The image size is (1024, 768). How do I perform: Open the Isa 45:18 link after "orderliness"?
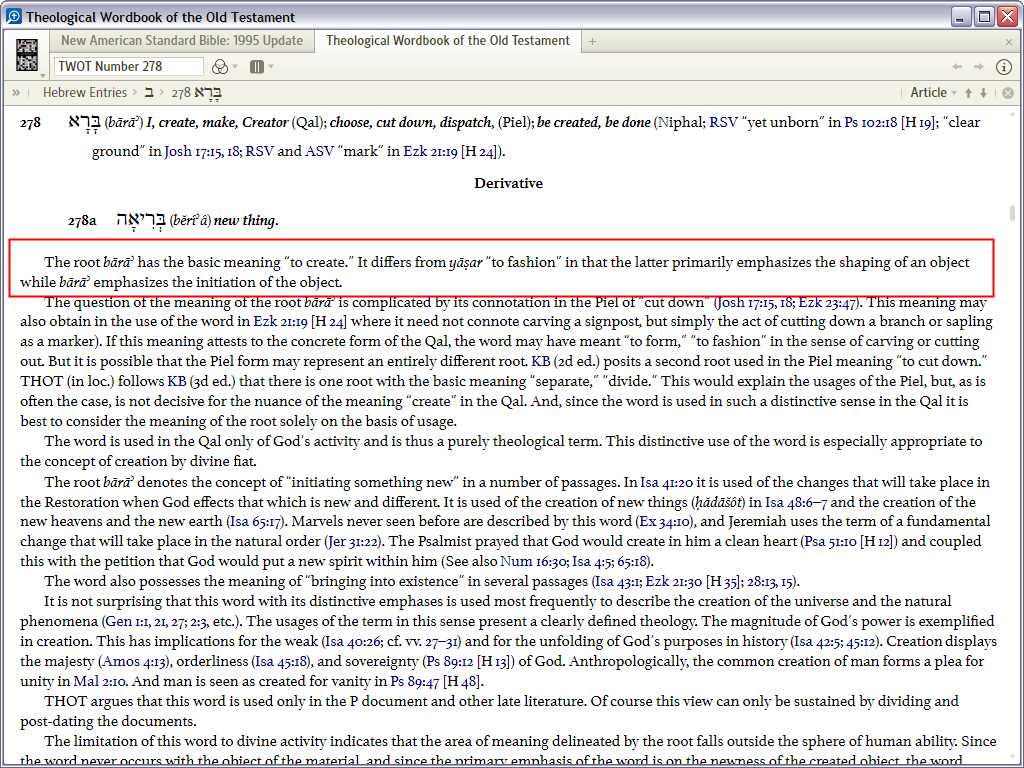pos(281,661)
